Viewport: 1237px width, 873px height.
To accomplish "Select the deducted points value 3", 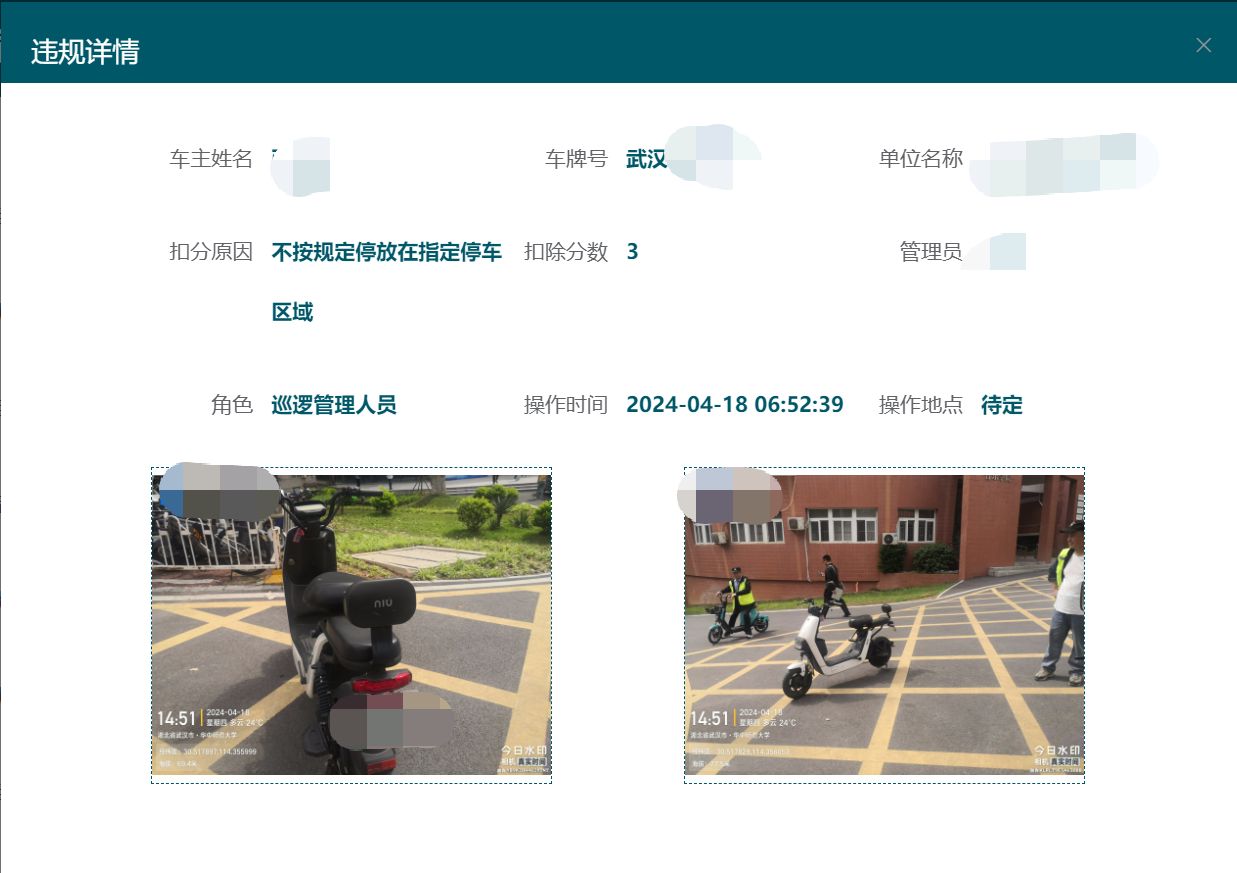I will pyautogui.click(x=632, y=252).
